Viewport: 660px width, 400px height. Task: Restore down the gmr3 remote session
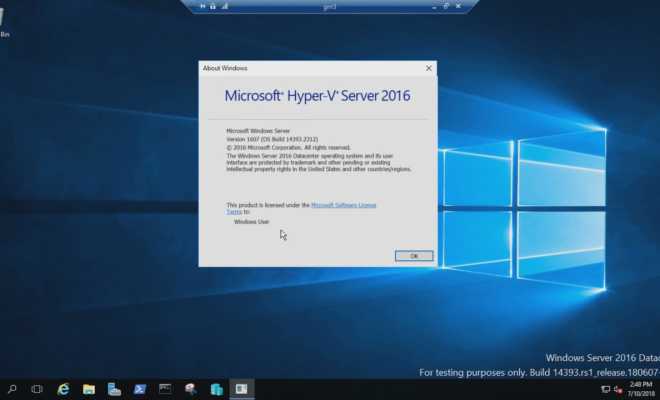pos(446,6)
